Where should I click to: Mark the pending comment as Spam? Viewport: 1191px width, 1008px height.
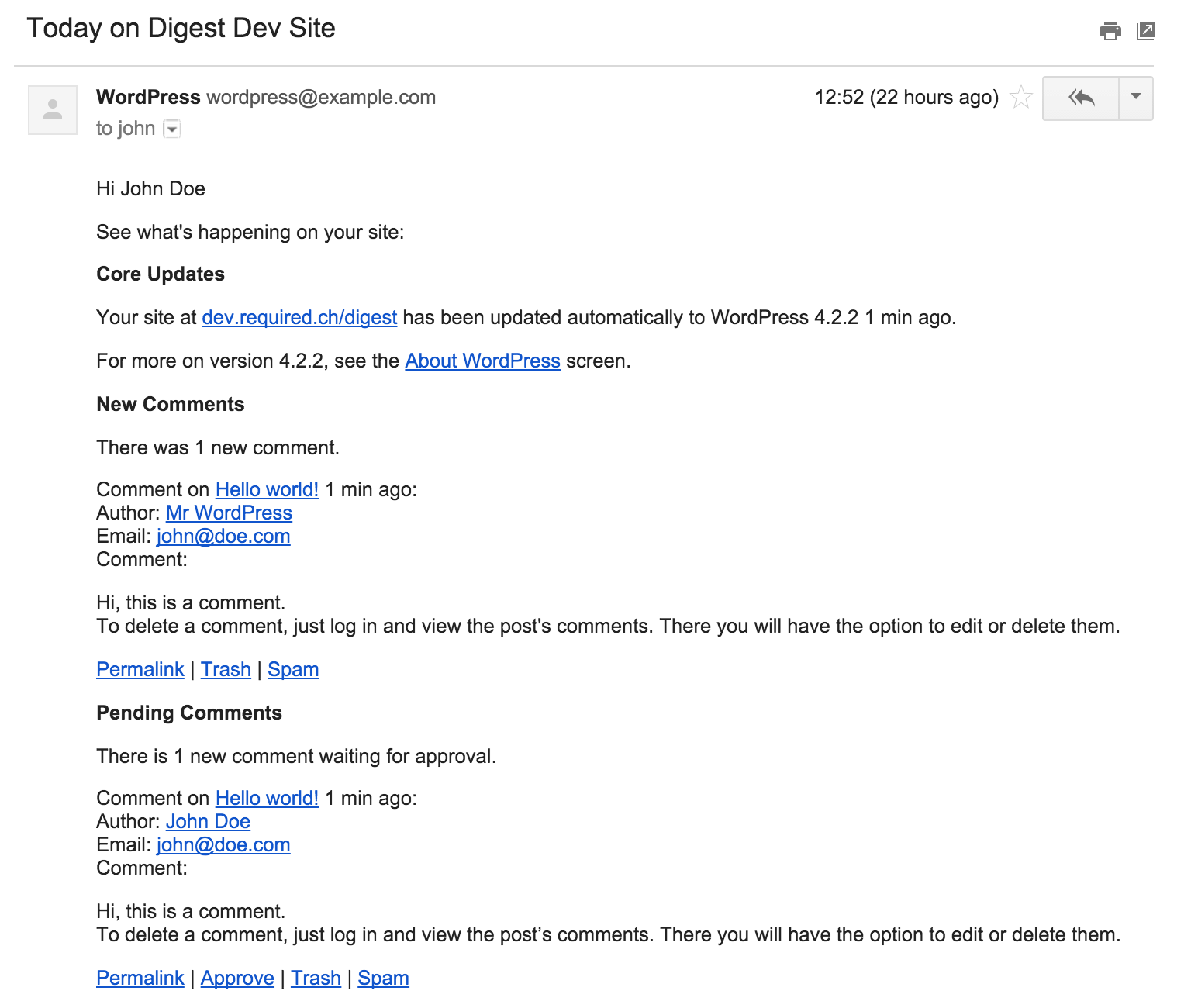click(383, 979)
